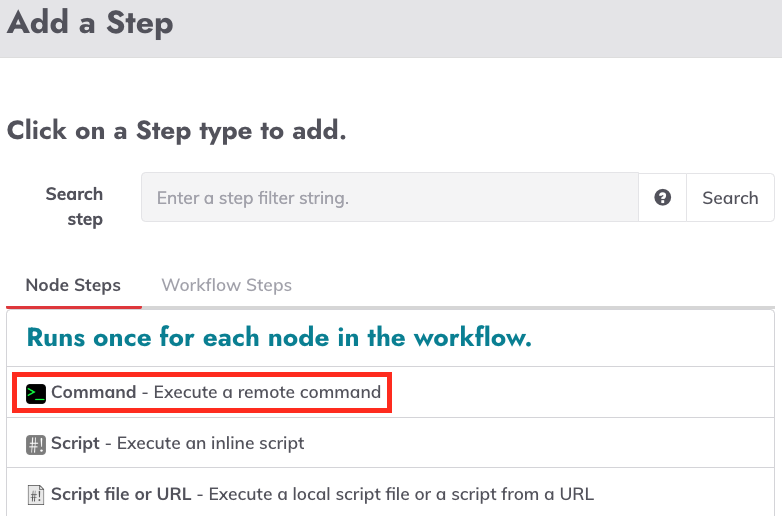Choose the bold Script step label

tap(75, 443)
